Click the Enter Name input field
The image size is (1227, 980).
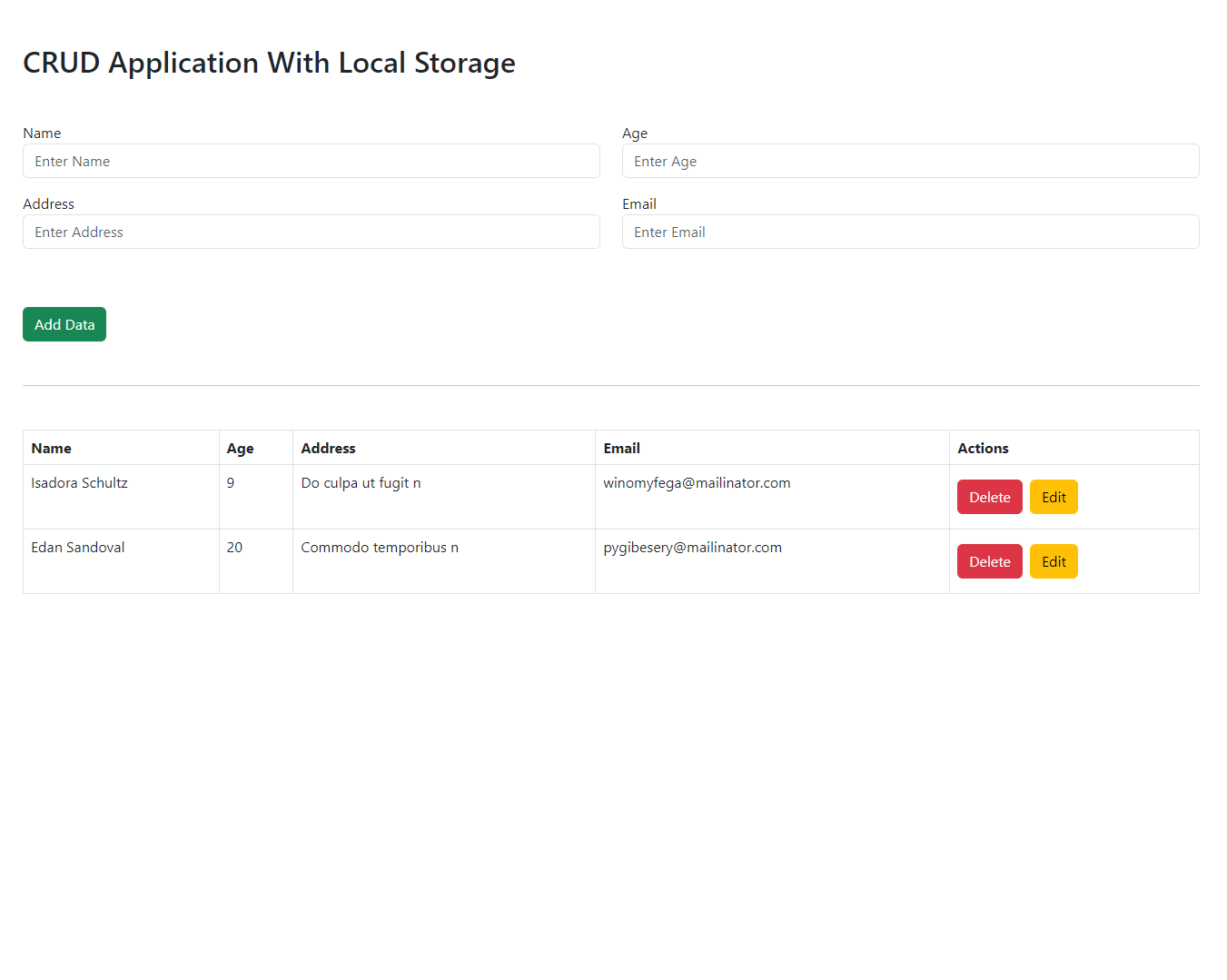point(311,161)
